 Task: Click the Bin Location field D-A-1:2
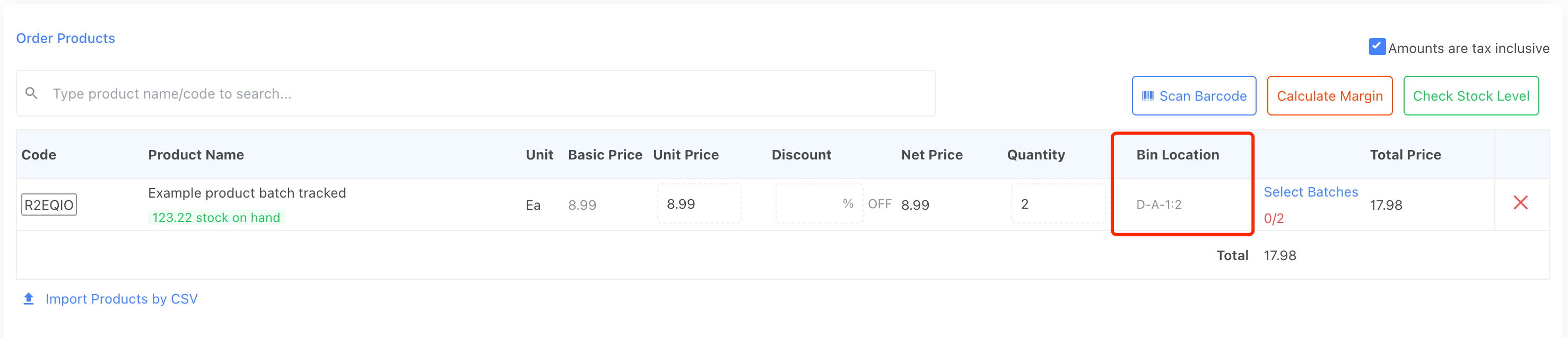tap(1158, 205)
